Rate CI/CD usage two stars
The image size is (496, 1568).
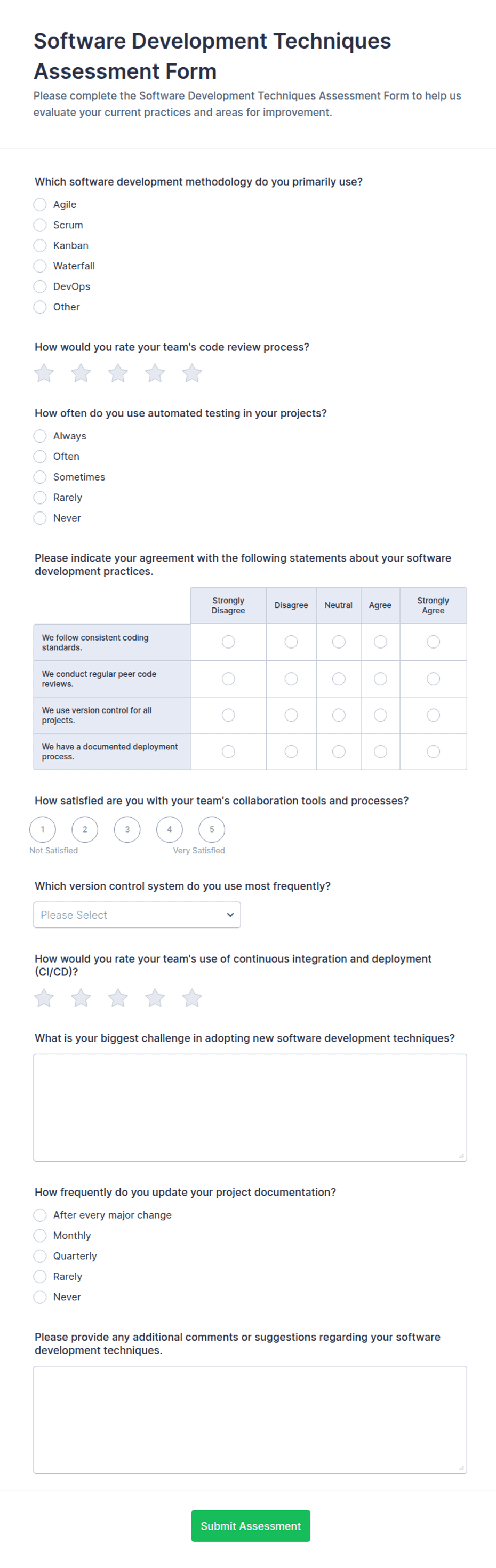pyautogui.click(x=81, y=998)
